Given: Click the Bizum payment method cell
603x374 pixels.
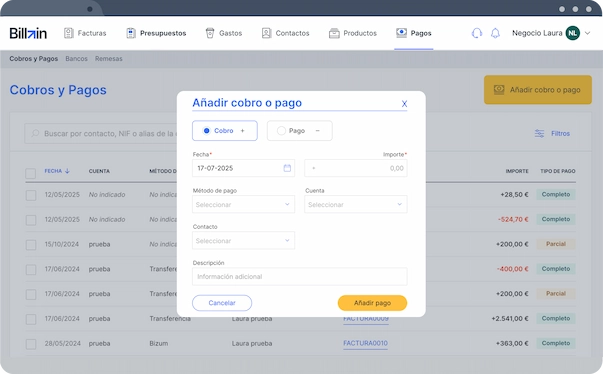Looking at the screenshot, I should pyautogui.click(x=159, y=343).
